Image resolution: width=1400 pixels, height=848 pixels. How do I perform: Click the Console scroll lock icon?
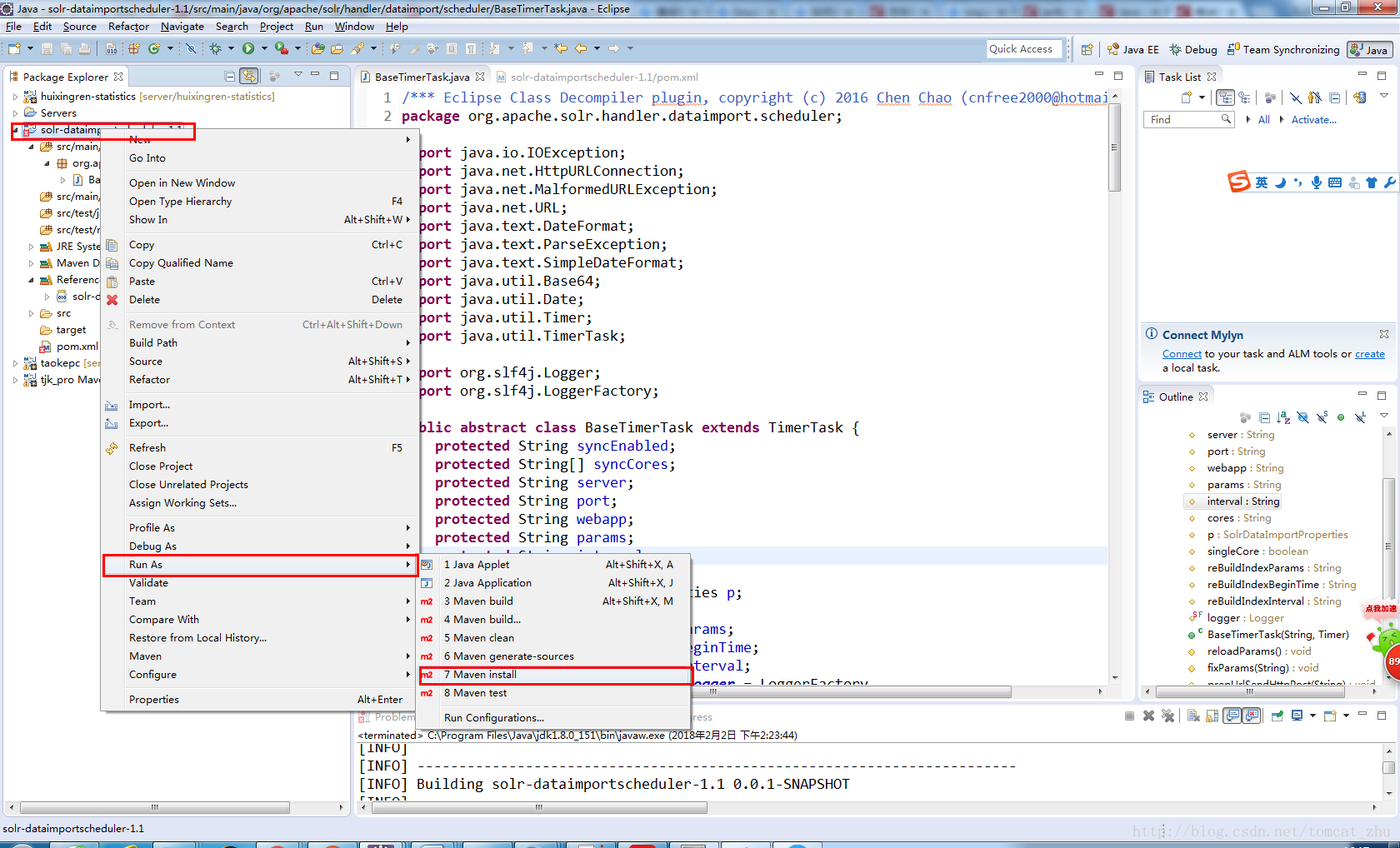pyautogui.click(x=1212, y=716)
